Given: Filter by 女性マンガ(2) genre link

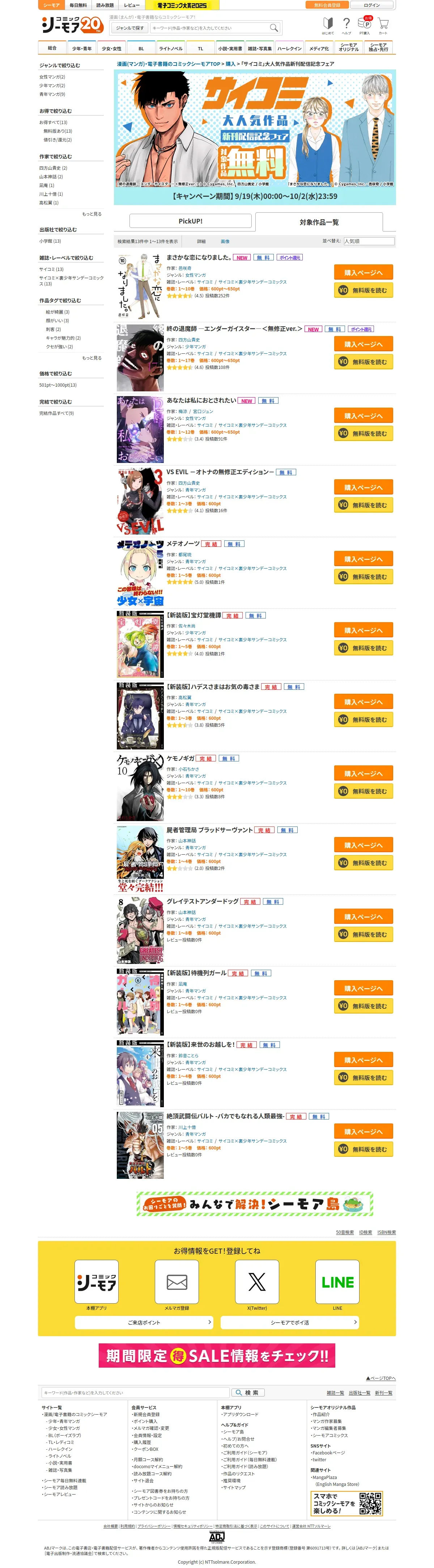Looking at the screenshot, I should [x=52, y=77].
